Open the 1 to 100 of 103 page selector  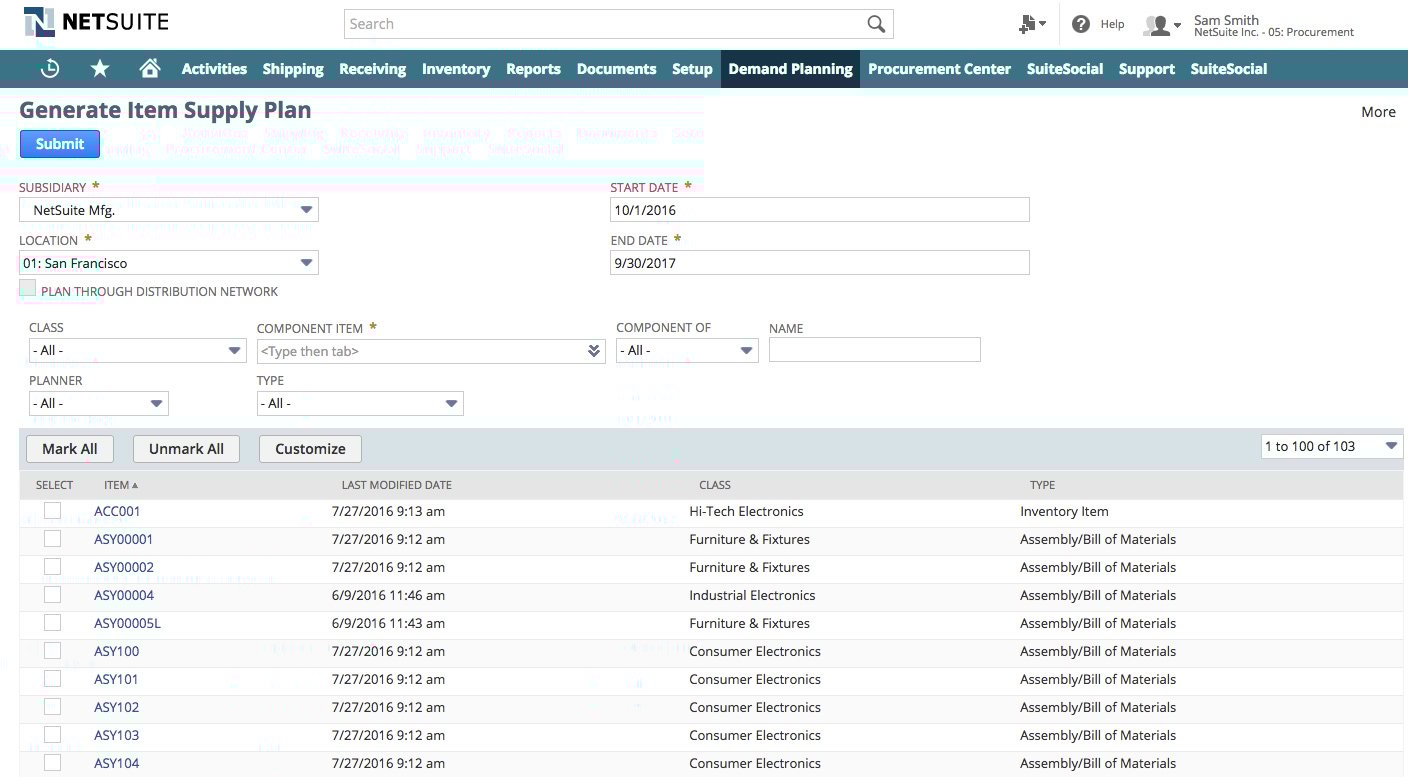[1332, 447]
